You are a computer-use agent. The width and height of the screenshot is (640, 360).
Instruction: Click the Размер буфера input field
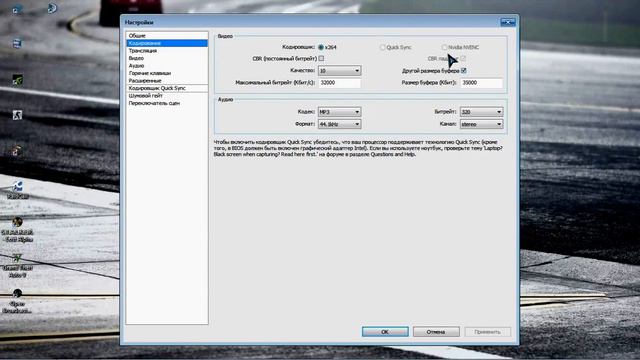coord(481,82)
